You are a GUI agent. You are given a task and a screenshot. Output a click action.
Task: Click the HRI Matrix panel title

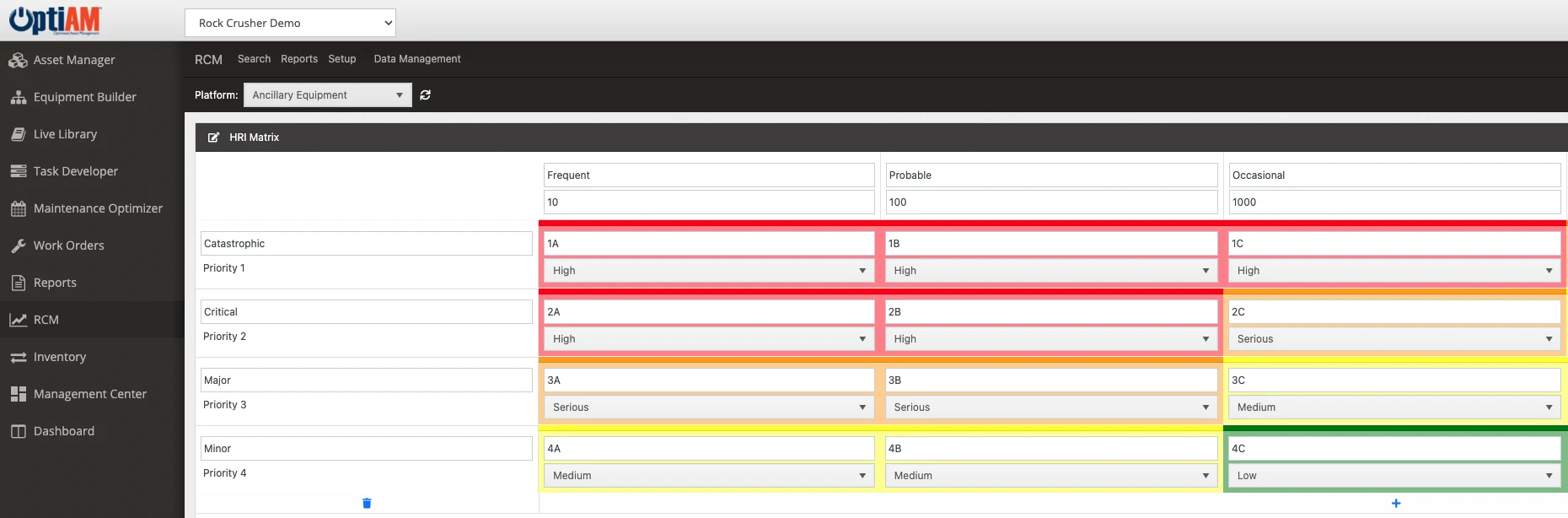tap(254, 138)
